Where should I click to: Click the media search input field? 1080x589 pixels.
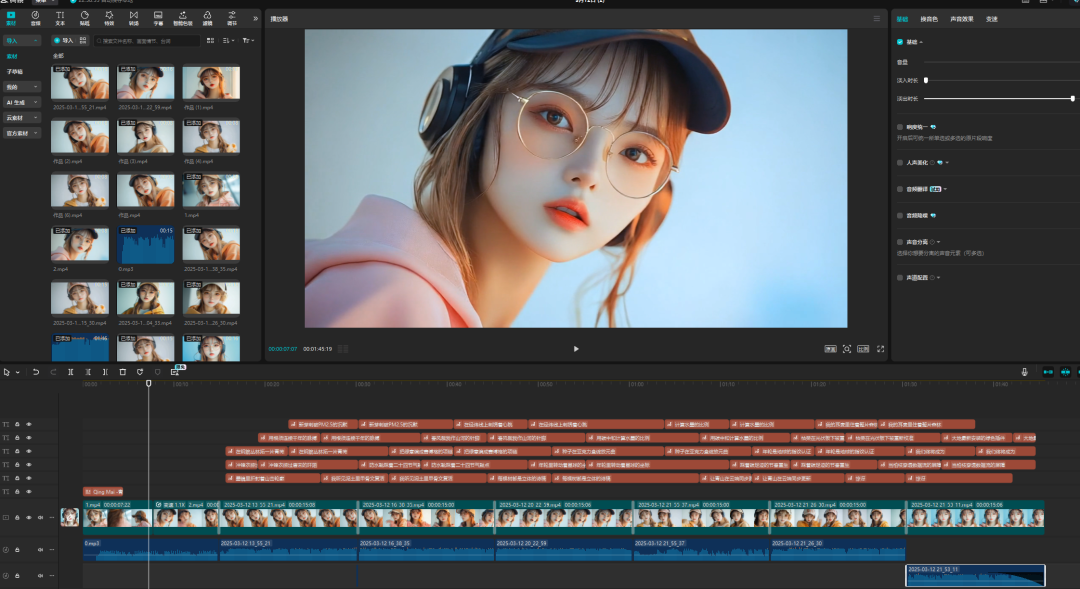pos(147,41)
